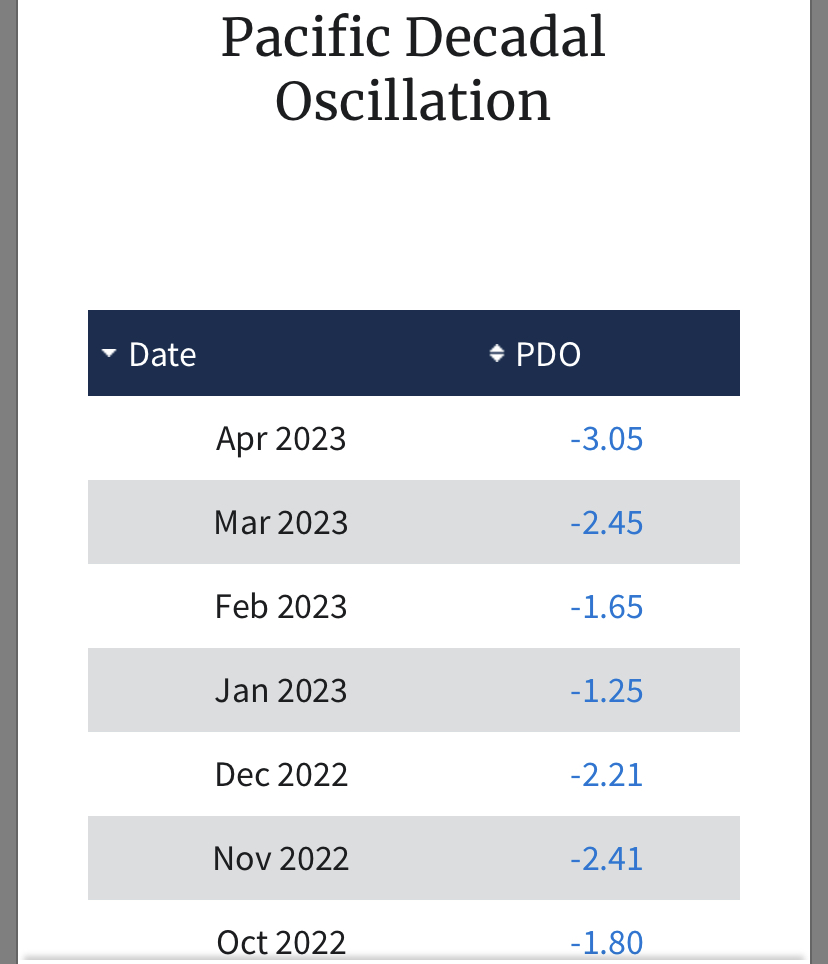The image size is (828, 964).
Task: Select the Nov 2022 date cell
Action: [281, 859]
